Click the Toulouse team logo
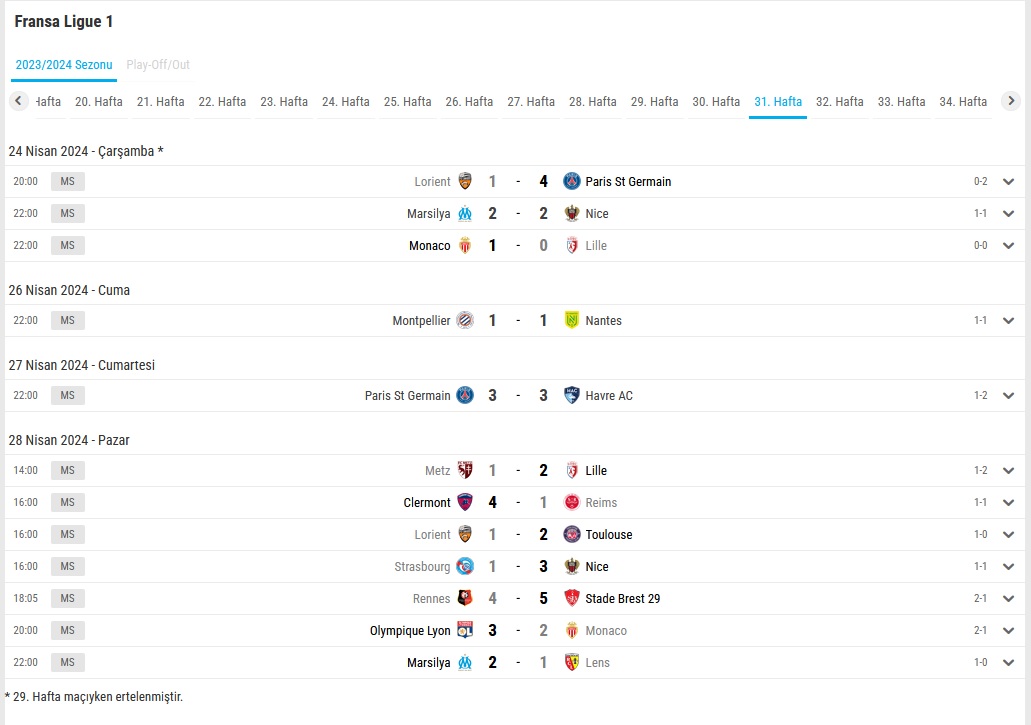The image size is (1031, 725). coord(572,534)
